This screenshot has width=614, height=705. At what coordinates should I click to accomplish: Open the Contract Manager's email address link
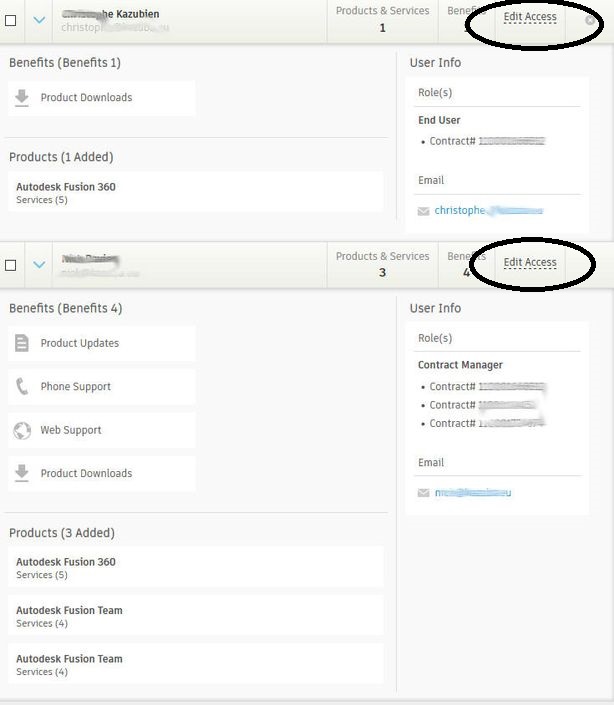click(x=473, y=493)
